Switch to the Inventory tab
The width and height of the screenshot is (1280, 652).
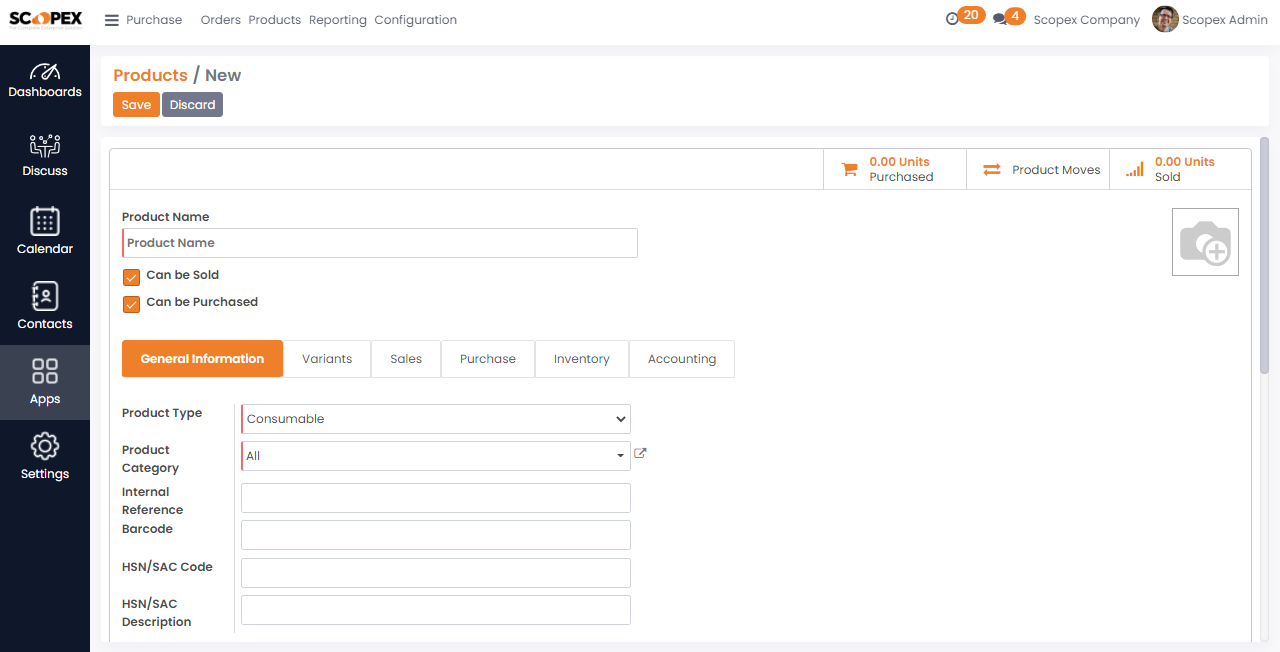[582, 359]
